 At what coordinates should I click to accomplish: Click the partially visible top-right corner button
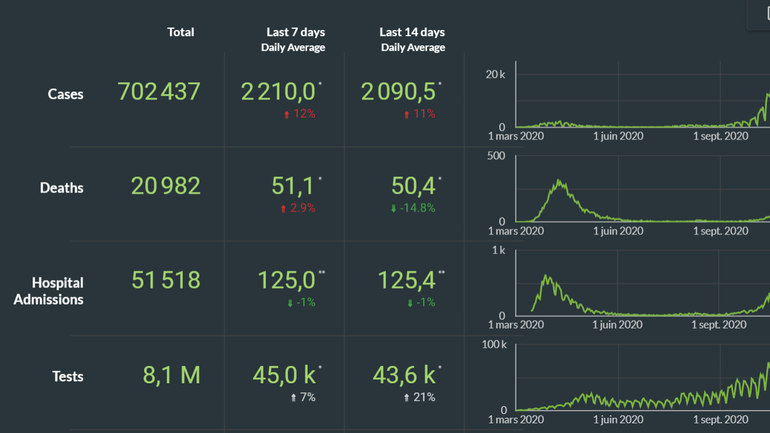(763, 12)
